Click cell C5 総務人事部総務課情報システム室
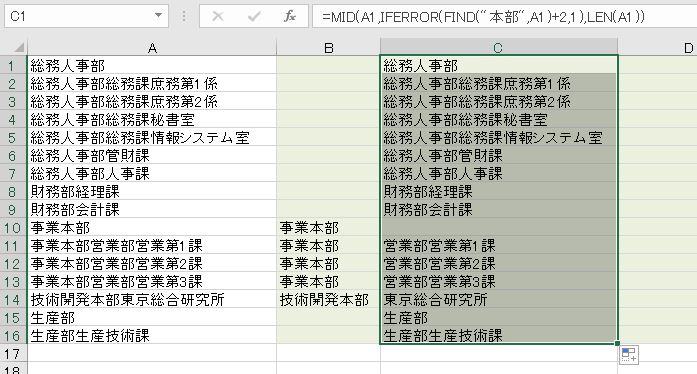The width and height of the screenshot is (697, 374). (x=499, y=137)
